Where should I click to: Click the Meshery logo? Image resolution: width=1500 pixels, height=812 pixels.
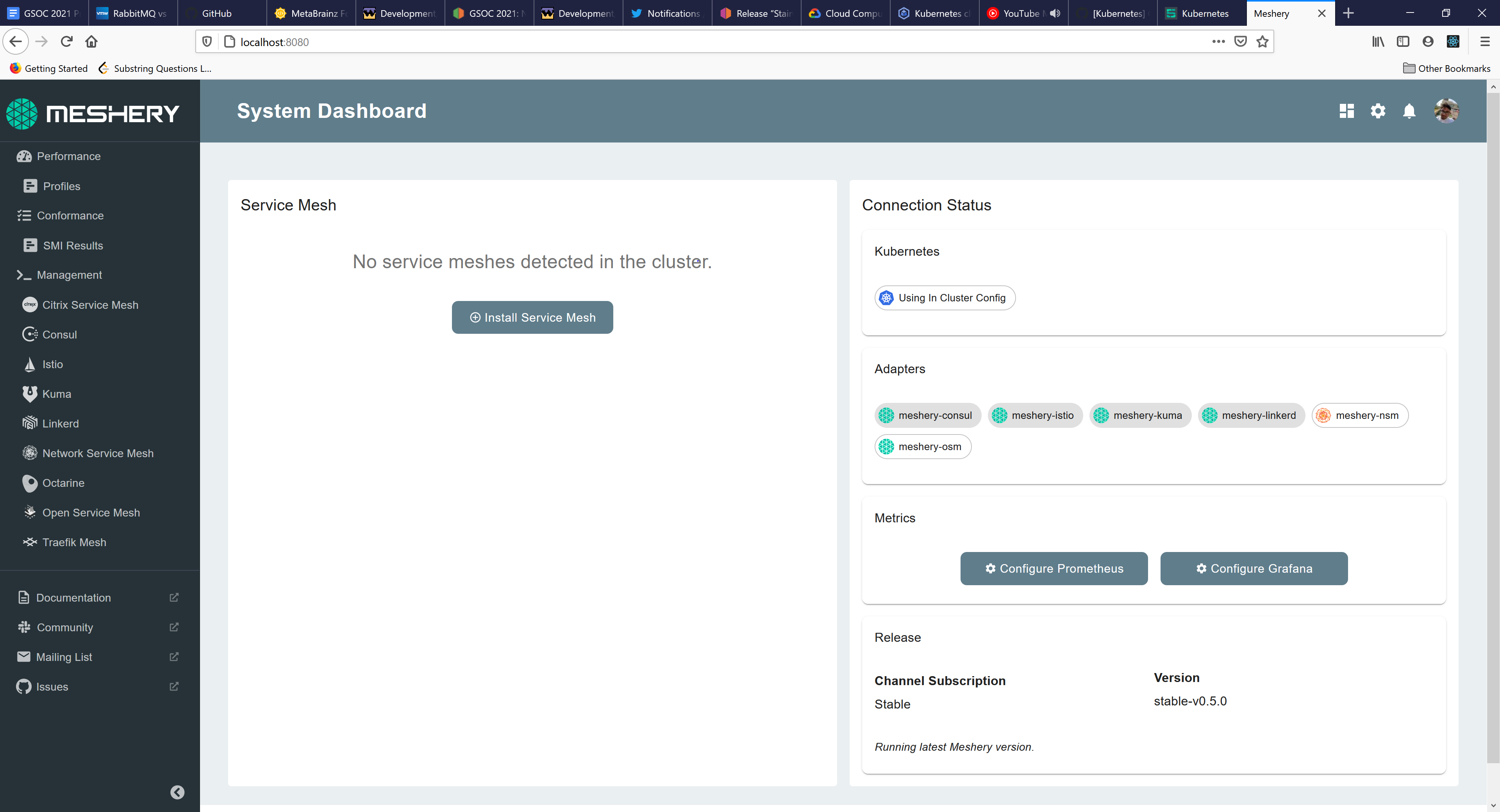click(93, 114)
